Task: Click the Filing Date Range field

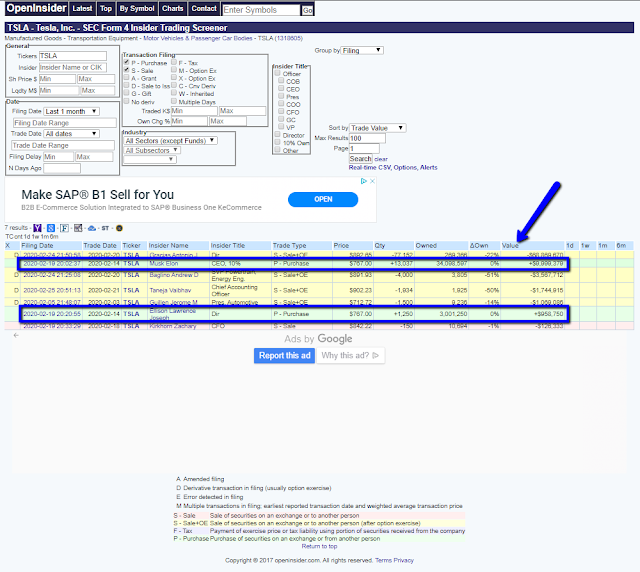Action: (64, 123)
